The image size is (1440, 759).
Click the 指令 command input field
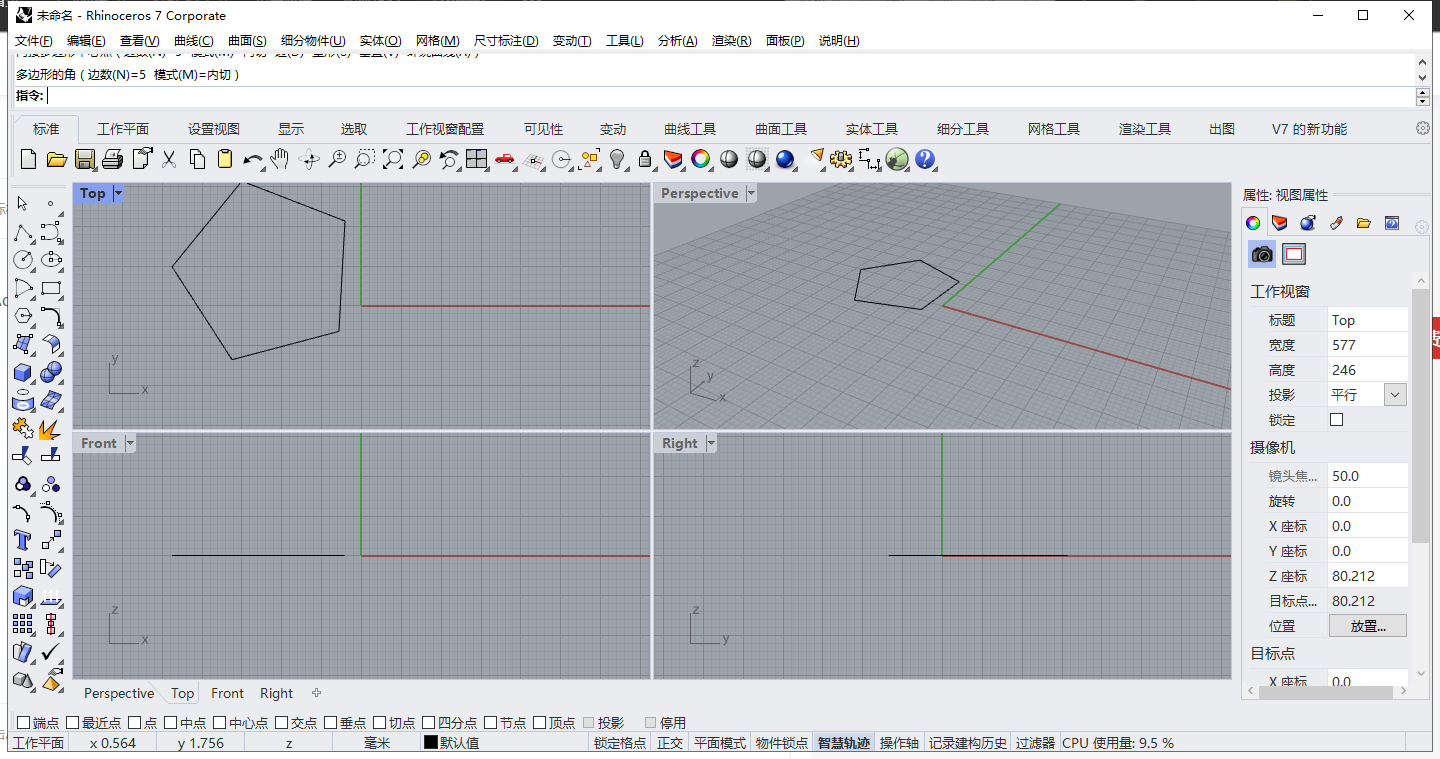click(x=730, y=96)
